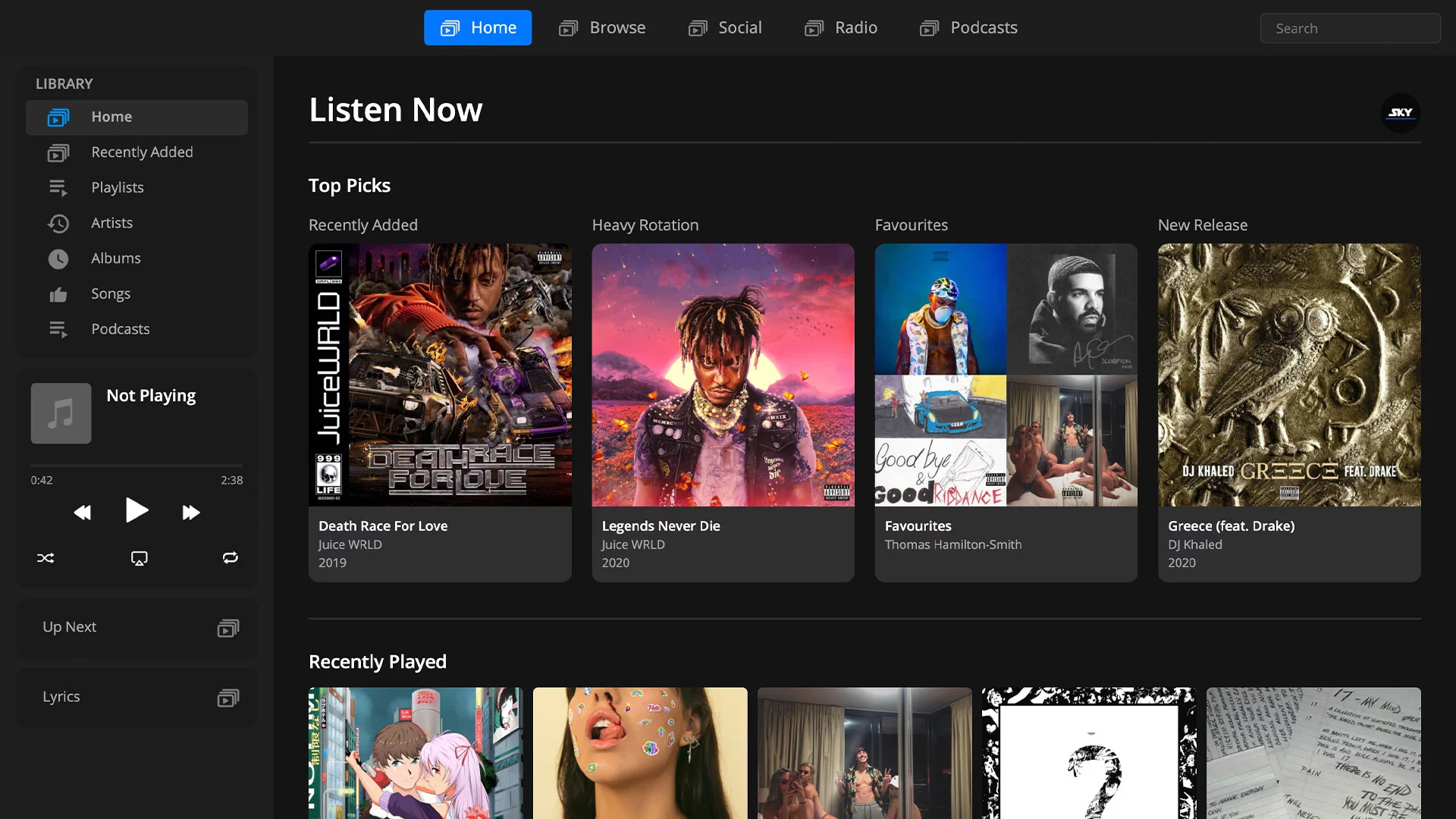Click the Radio tab icon
The image size is (1456, 819).
tap(814, 28)
